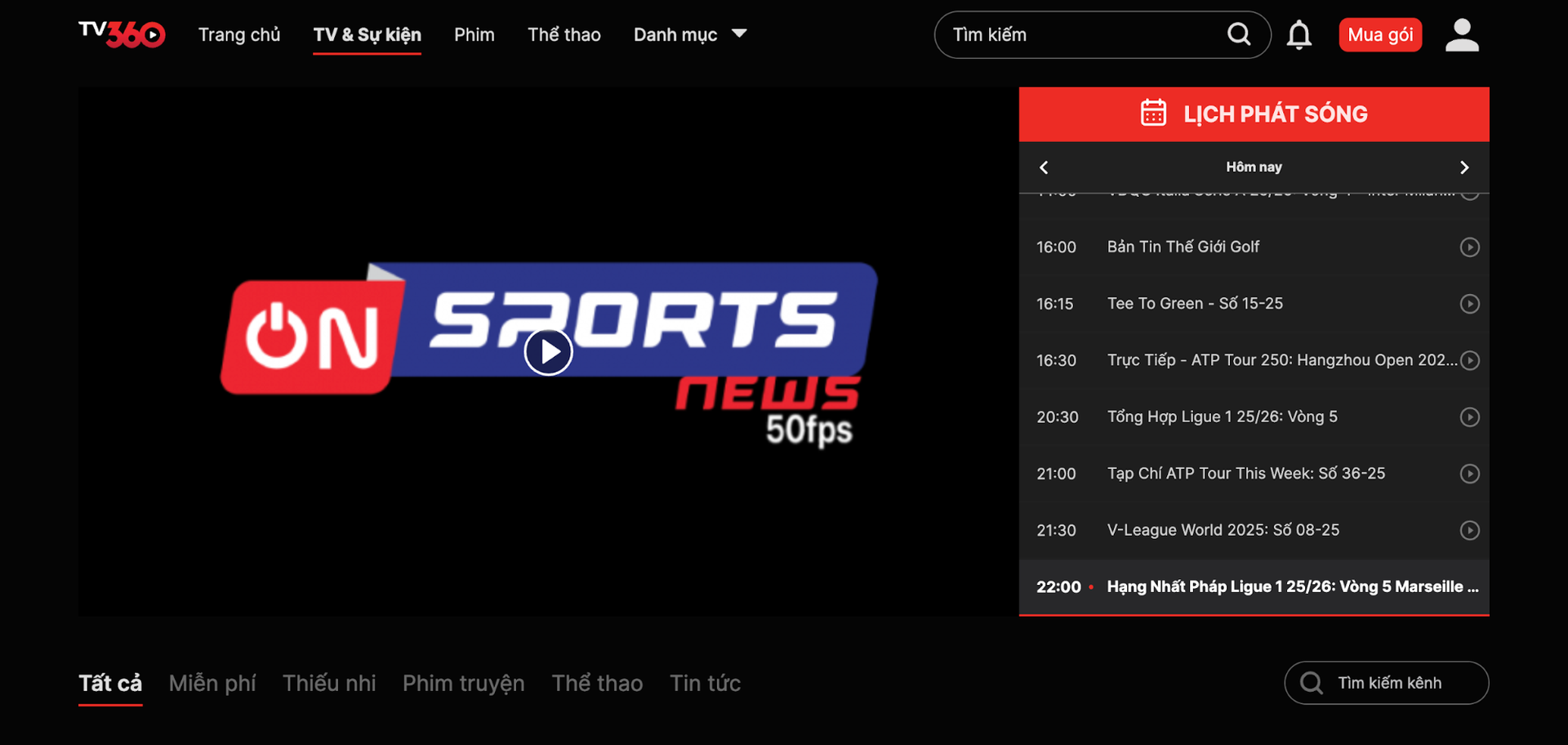The image size is (1568, 745).
Task: Go to previous day in schedule
Action: [x=1044, y=167]
